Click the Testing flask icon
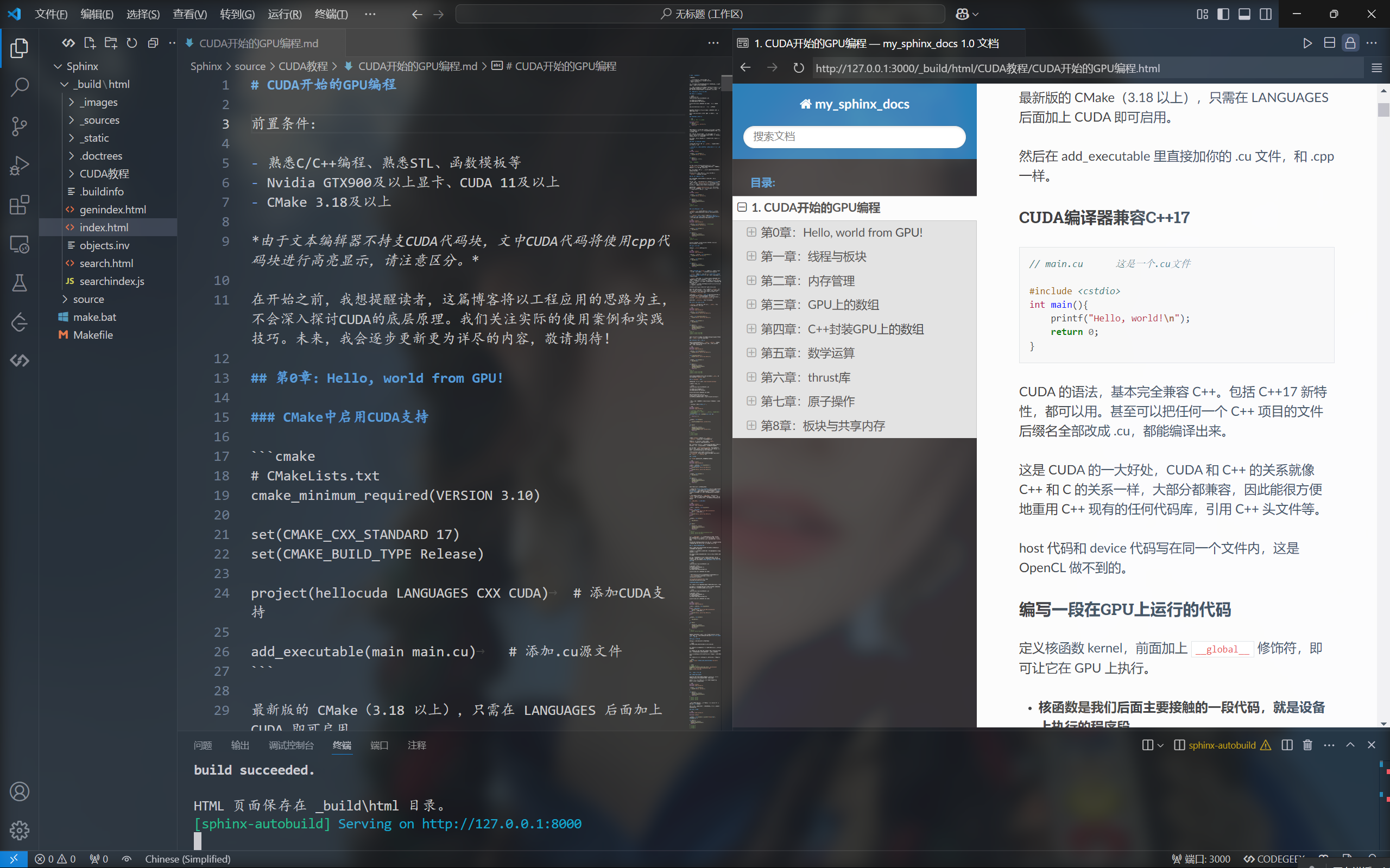 tap(20, 282)
